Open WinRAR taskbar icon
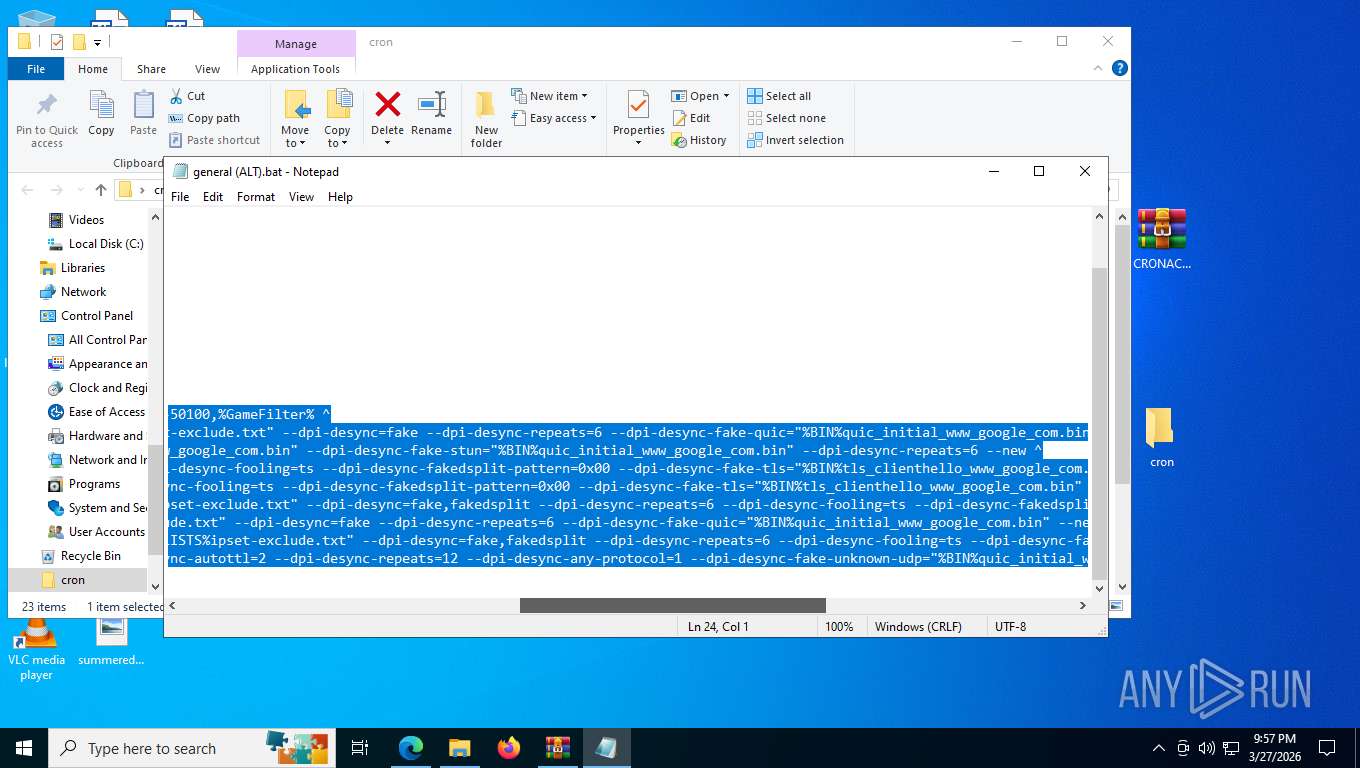1360x768 pixels. [557, 748]
